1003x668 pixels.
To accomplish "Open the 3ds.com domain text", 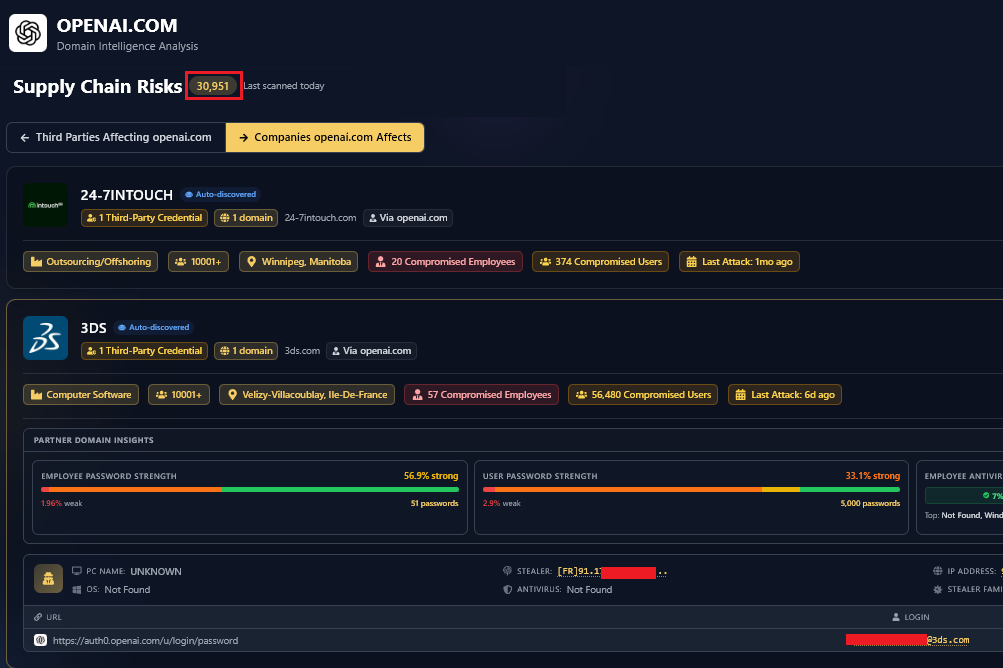I will click(302, 351).
